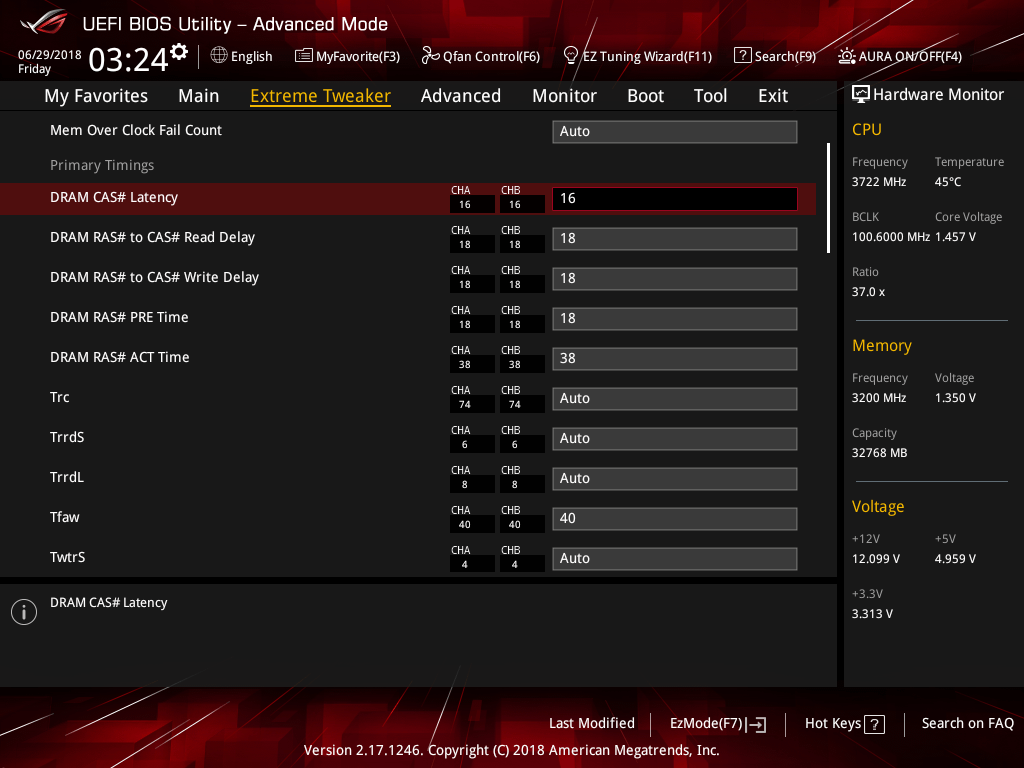This screenshot has height=768, width=1024.
Task: Click the Qfan Control fan icon
Action: 430,56
